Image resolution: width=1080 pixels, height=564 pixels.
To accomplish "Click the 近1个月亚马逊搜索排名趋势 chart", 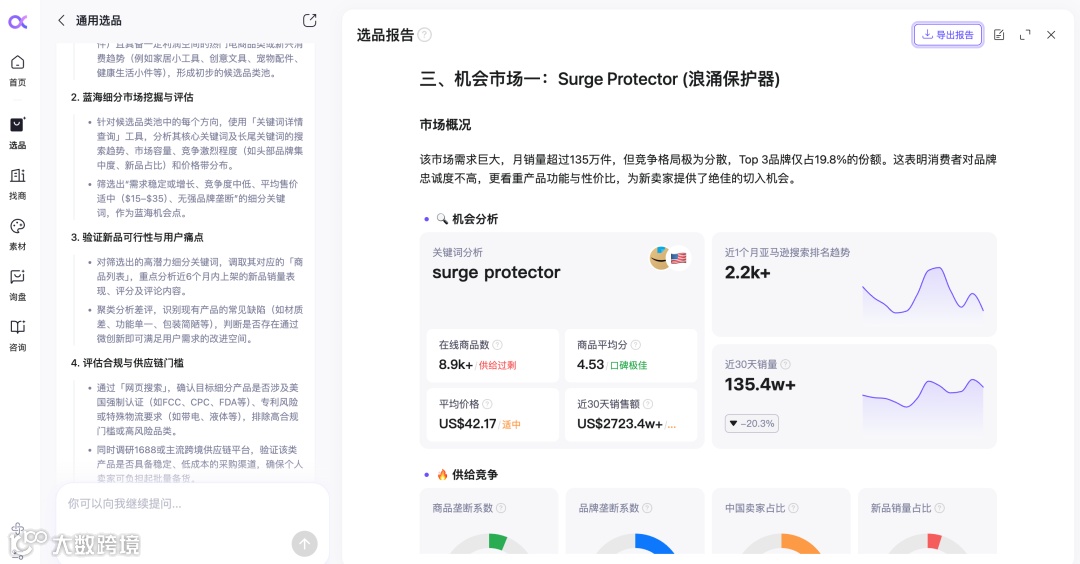I will (x=923, y=292).
